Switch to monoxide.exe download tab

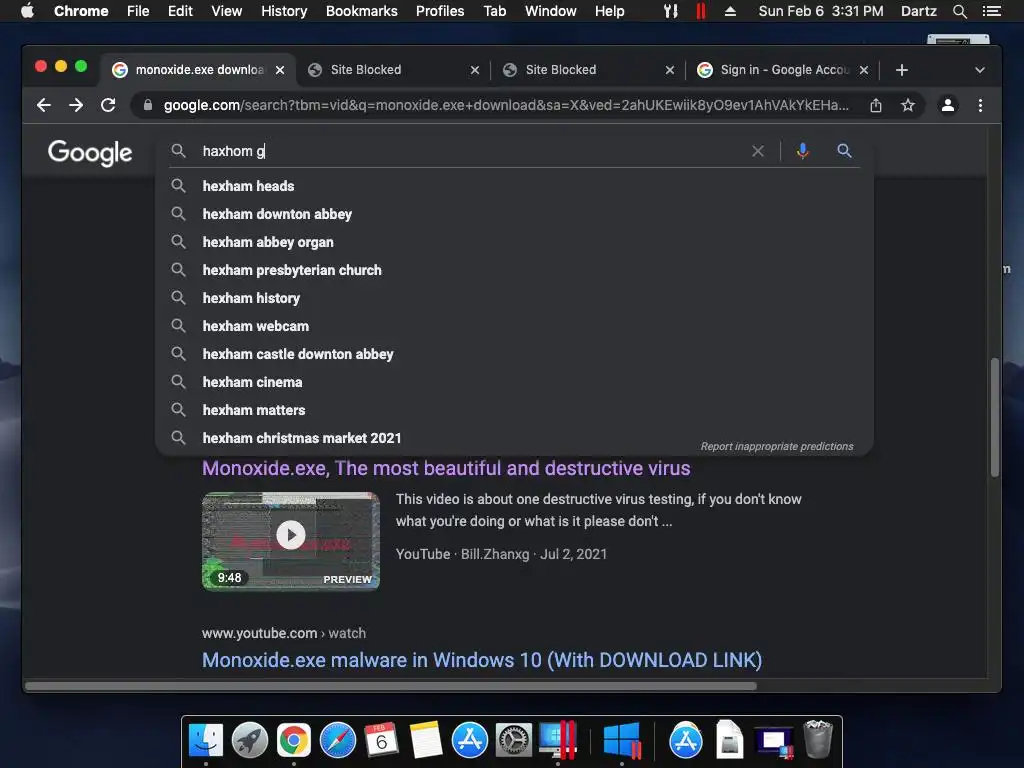(198, 70)
